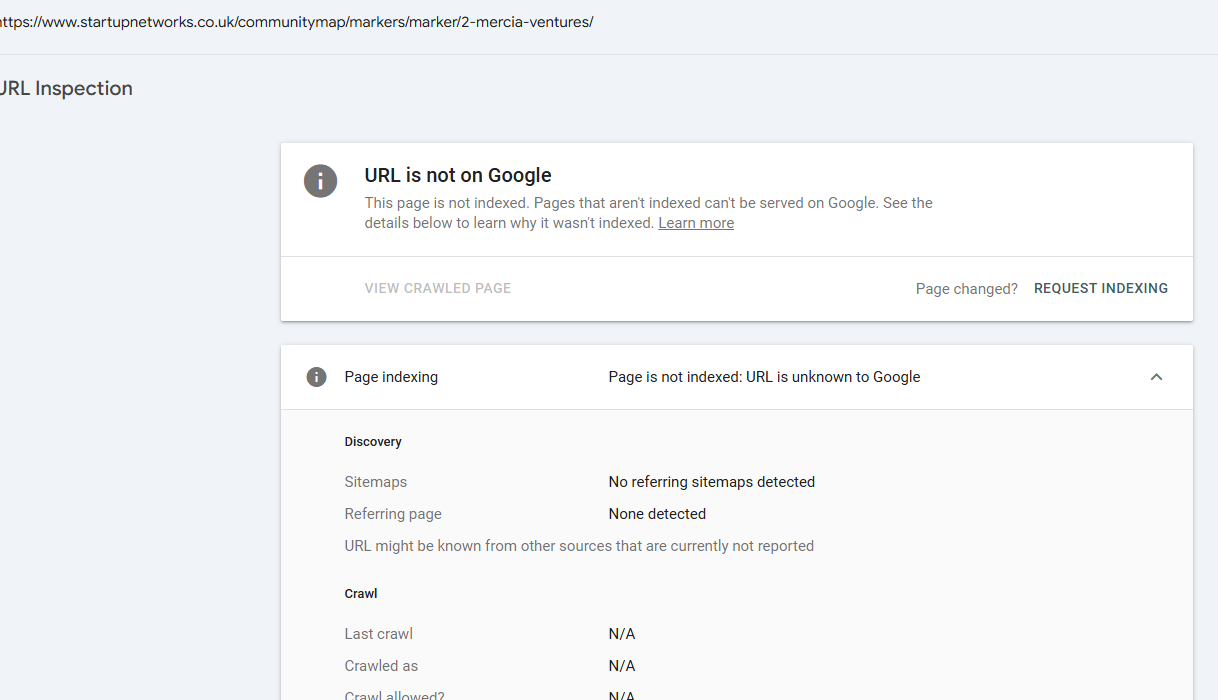The image size is (1218, 700).
Task: Select the Last crawl label
Action: (x=378, y=634)
